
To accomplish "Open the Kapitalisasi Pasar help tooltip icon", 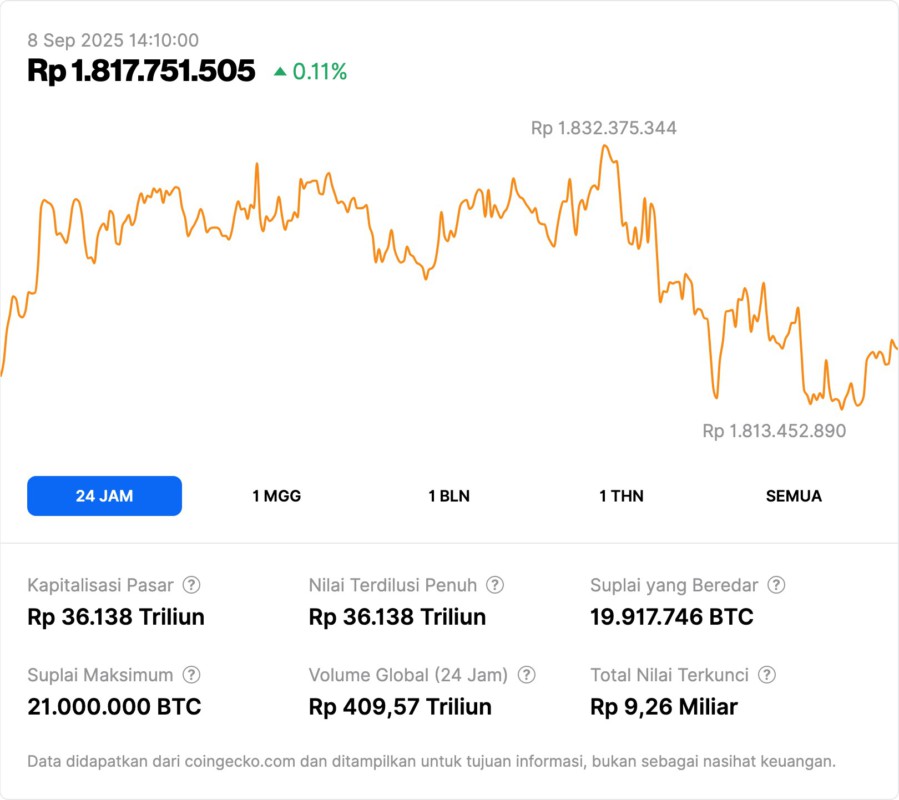I will [191, 585].
